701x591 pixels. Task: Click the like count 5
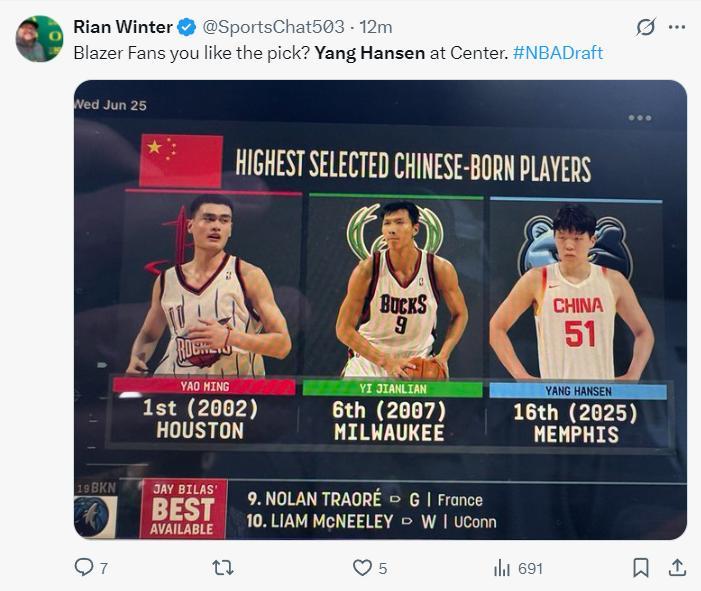coord(382,568)
